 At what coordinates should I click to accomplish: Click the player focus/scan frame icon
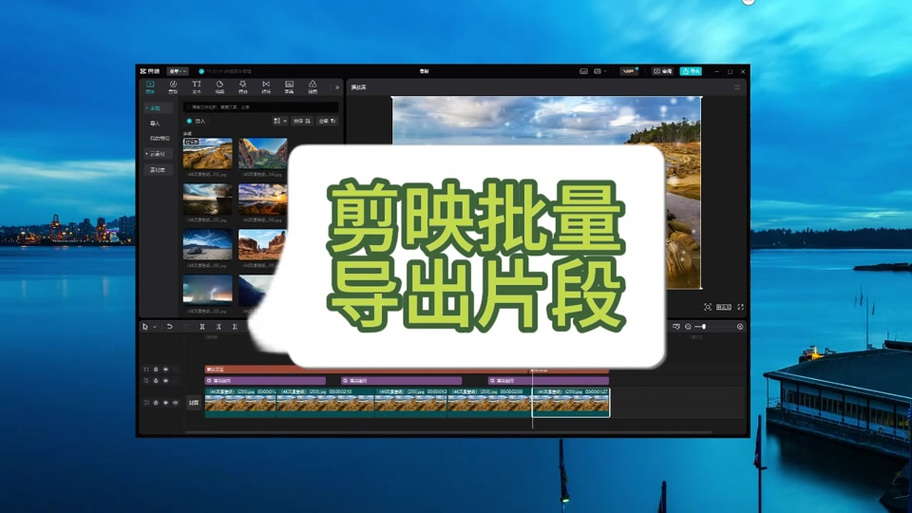tap(708, 307)
